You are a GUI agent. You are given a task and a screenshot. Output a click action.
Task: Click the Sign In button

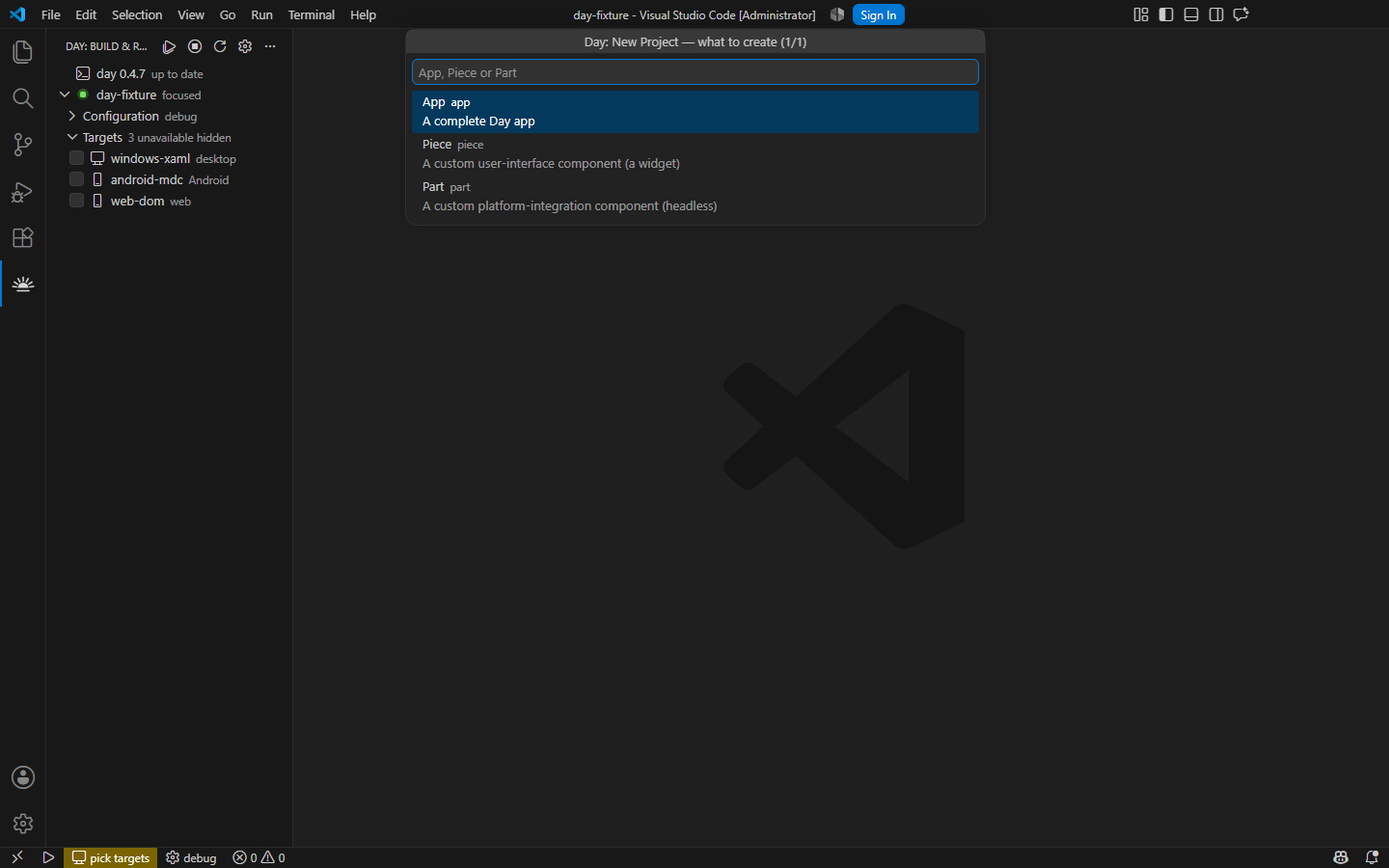click(878, 14)
